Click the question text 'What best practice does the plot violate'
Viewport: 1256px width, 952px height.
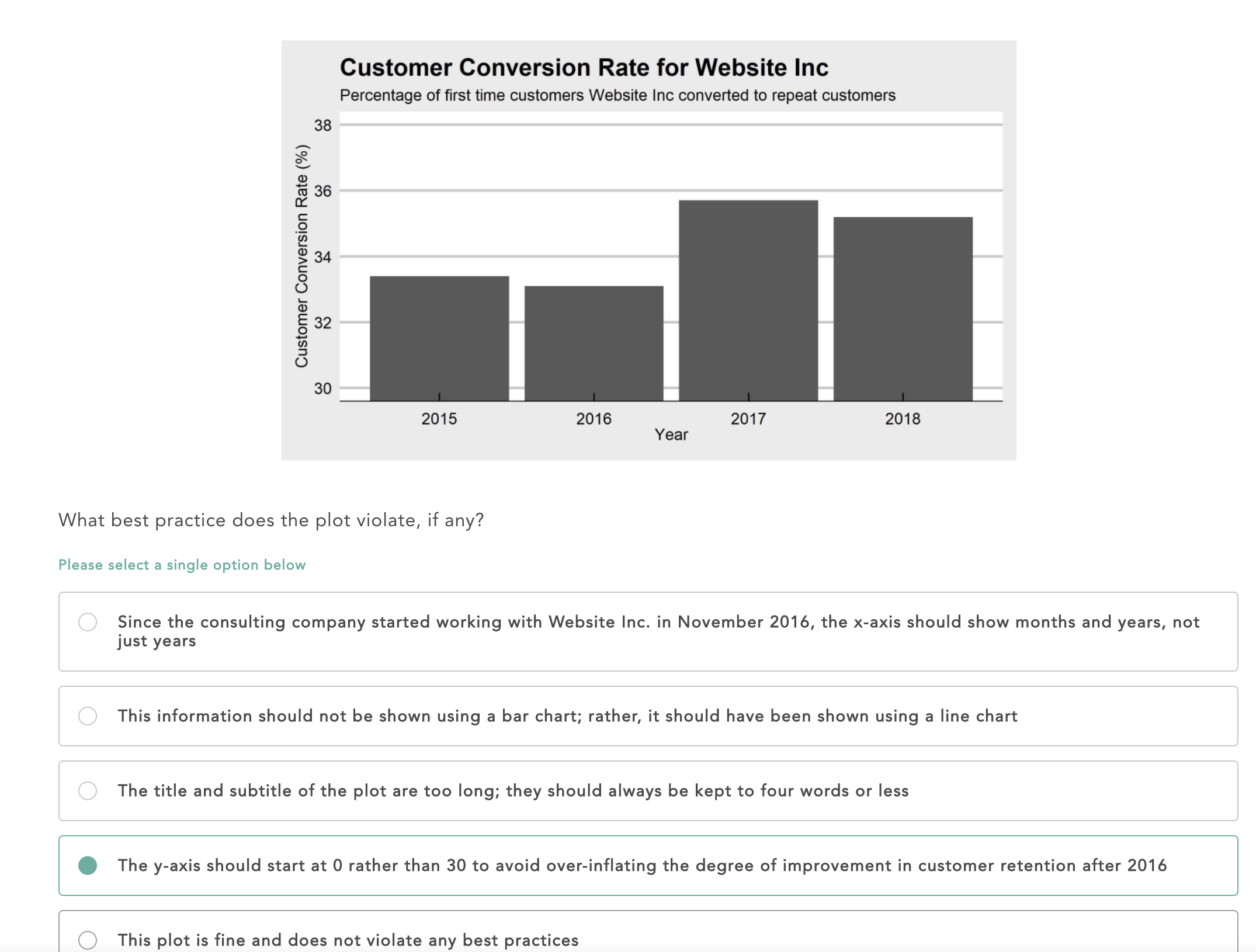tap(271, 520)
